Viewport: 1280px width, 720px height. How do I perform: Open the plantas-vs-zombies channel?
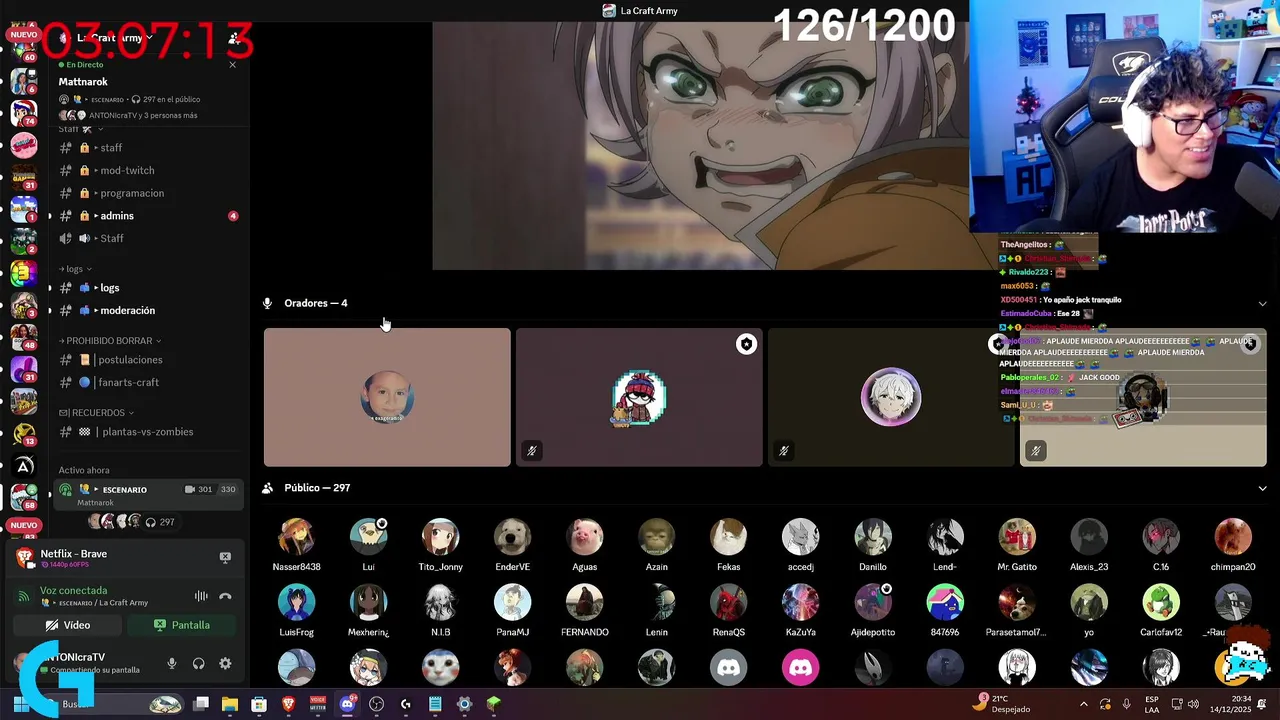[x=148, y=432]
